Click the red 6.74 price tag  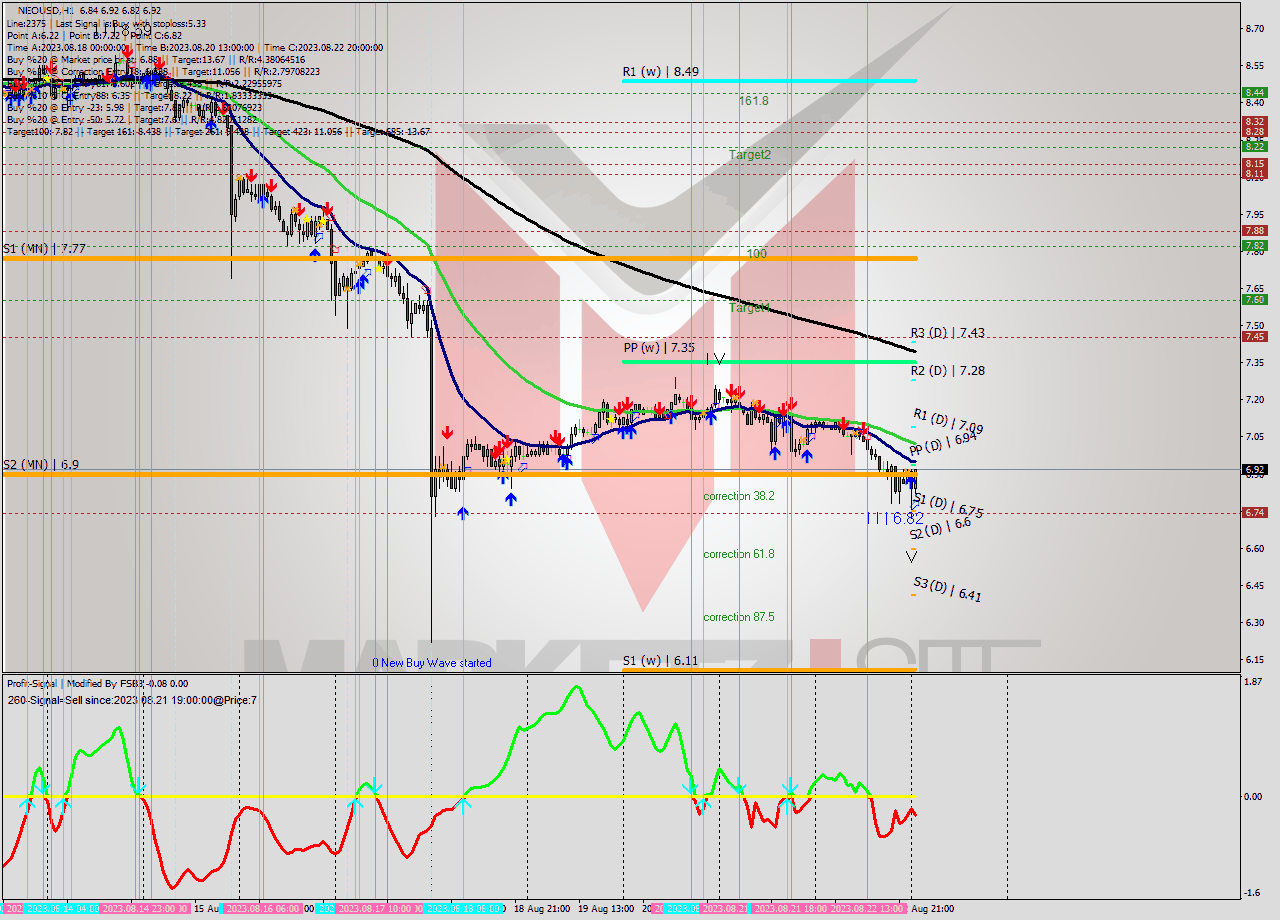(1254, 512)
